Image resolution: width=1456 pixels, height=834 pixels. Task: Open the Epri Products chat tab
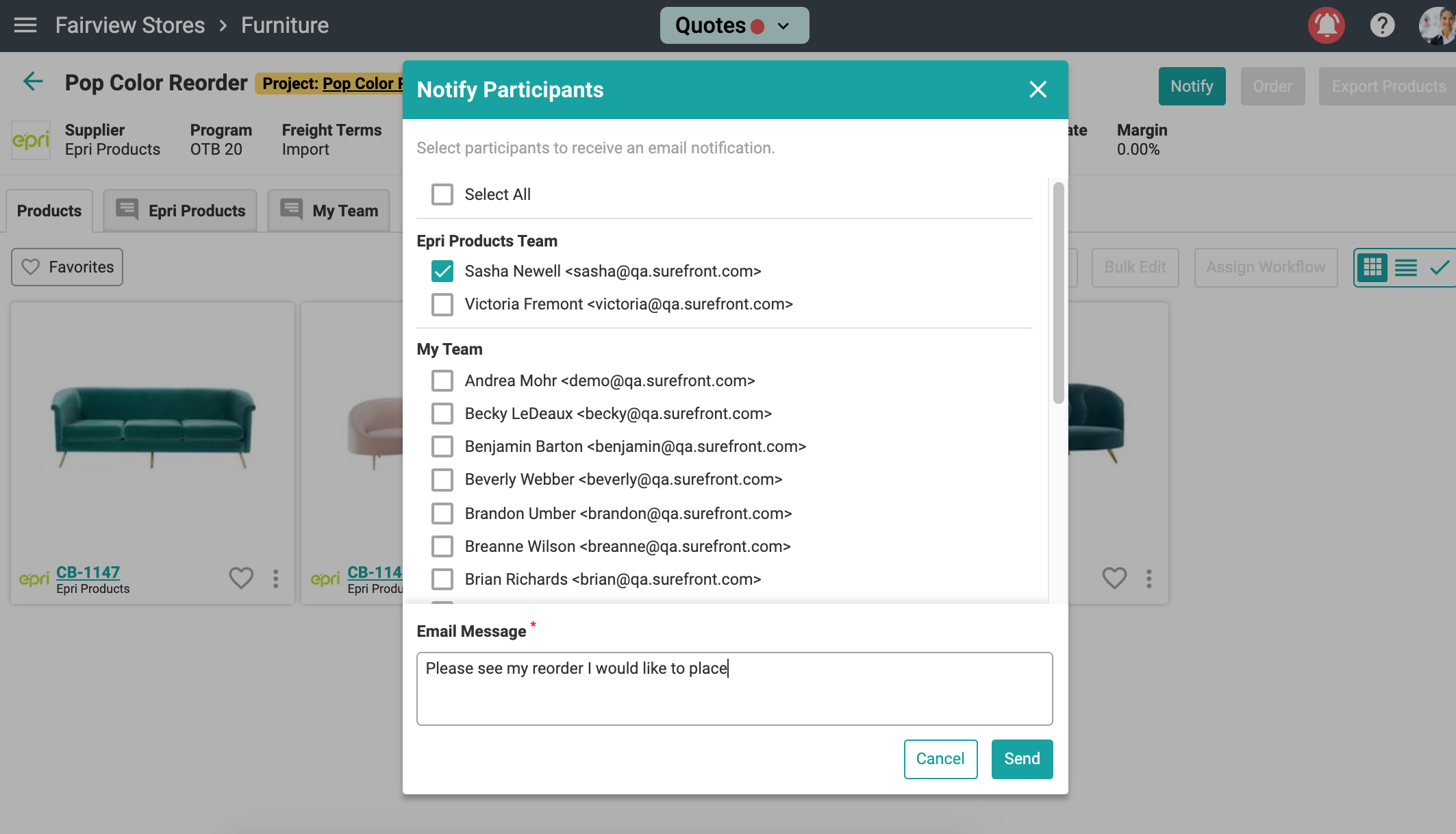tap(181, 211)
